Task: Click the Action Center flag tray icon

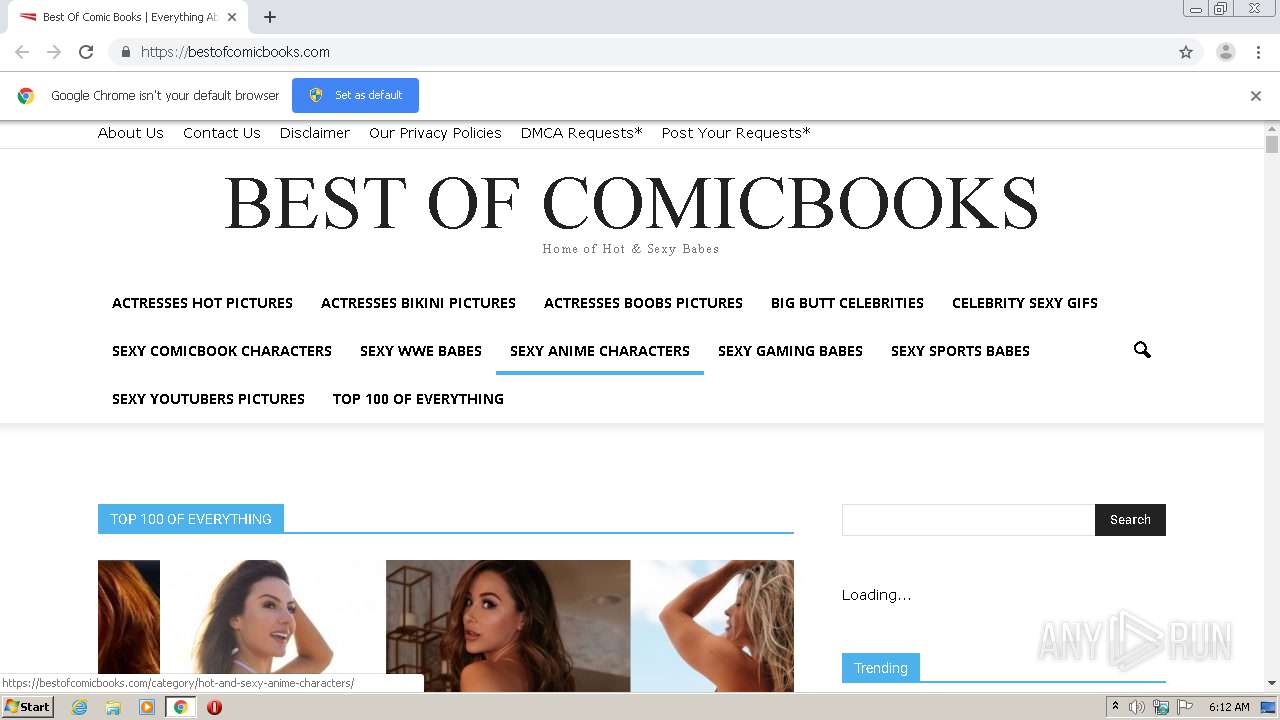Action: 1185,707
